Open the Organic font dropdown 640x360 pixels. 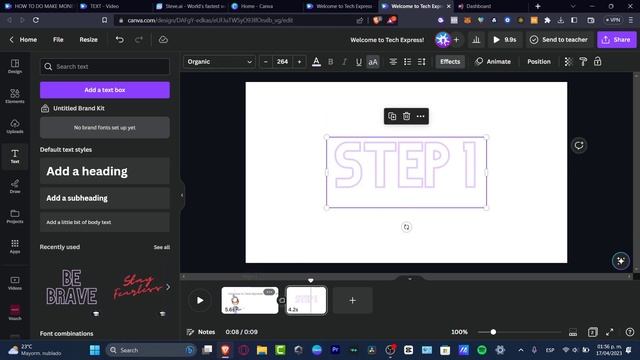219,62
